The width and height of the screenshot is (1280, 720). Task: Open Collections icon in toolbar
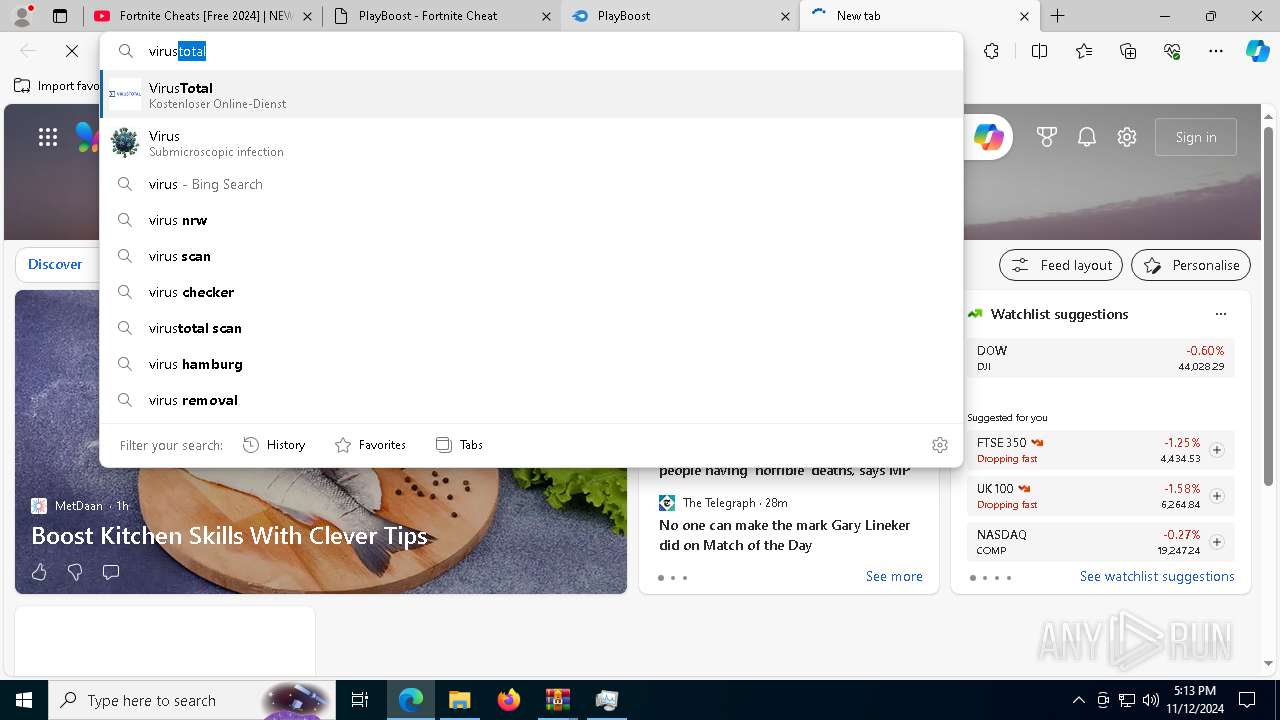tap(1128, 51)
